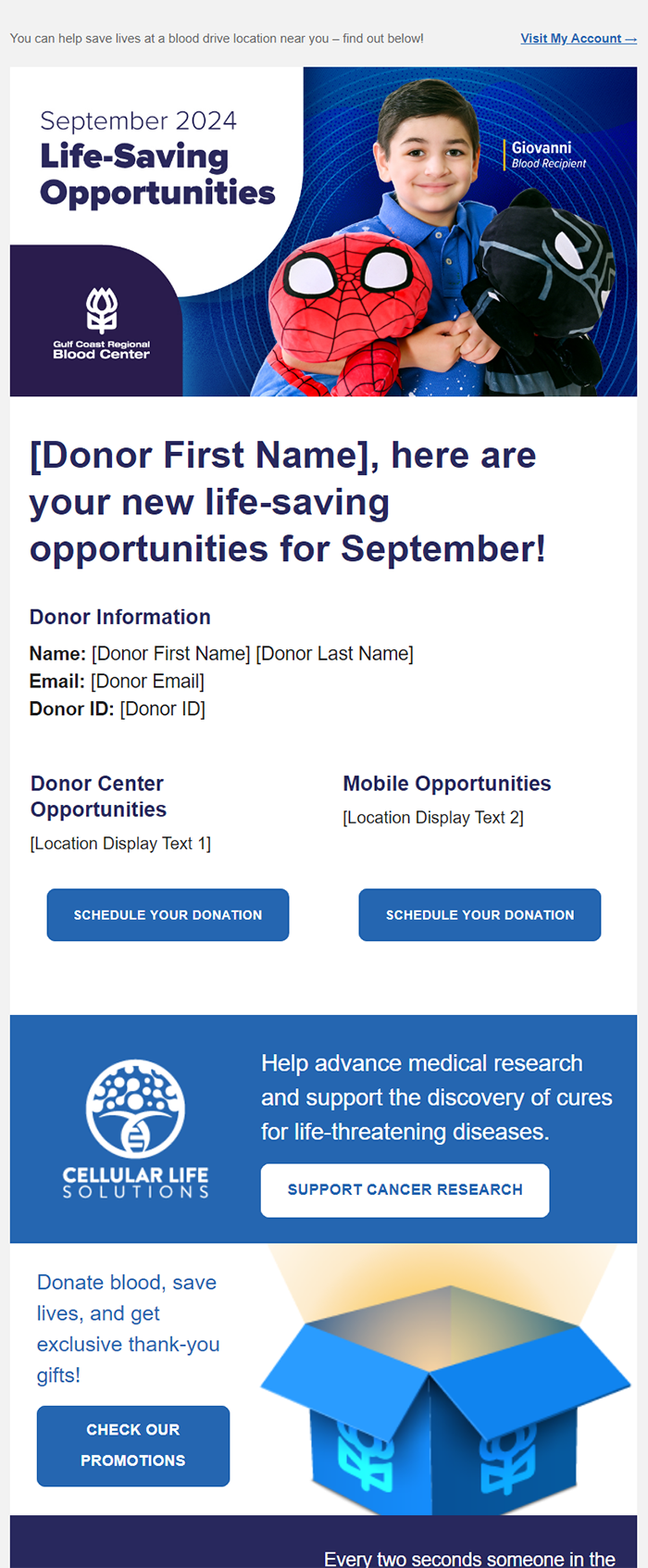Click the Cellular Life Solutions tree logo
The image size is (648, 1568).
[135, 1109]
